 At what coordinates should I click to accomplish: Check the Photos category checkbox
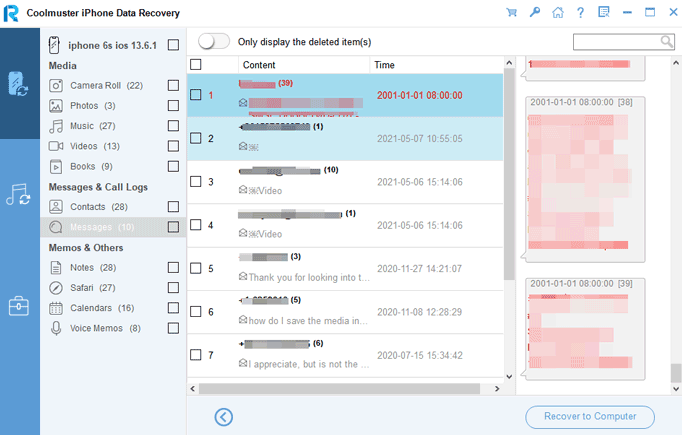(x=173, y=106)
